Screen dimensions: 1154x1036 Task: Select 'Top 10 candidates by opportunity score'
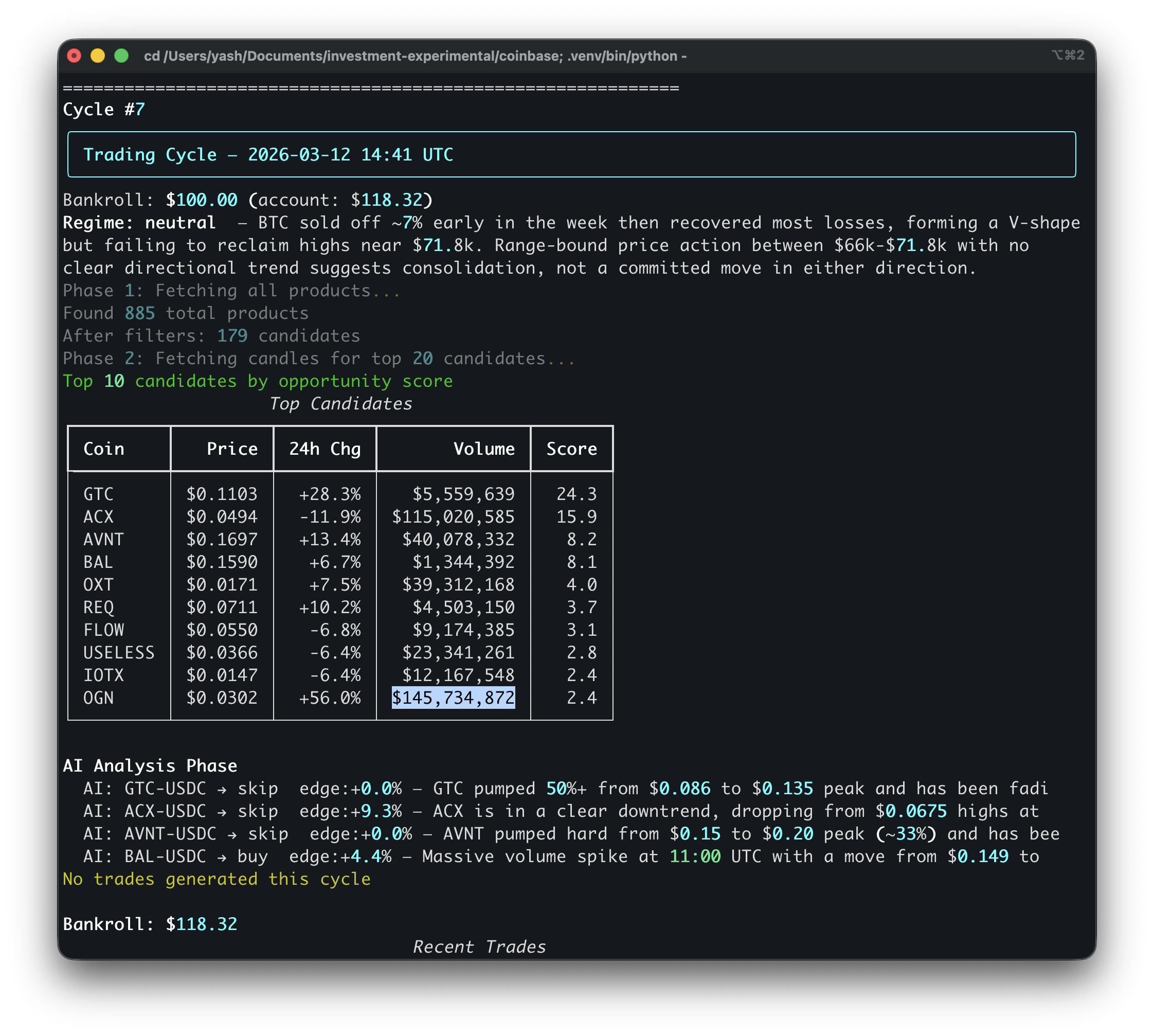click(x=258, y=381)
